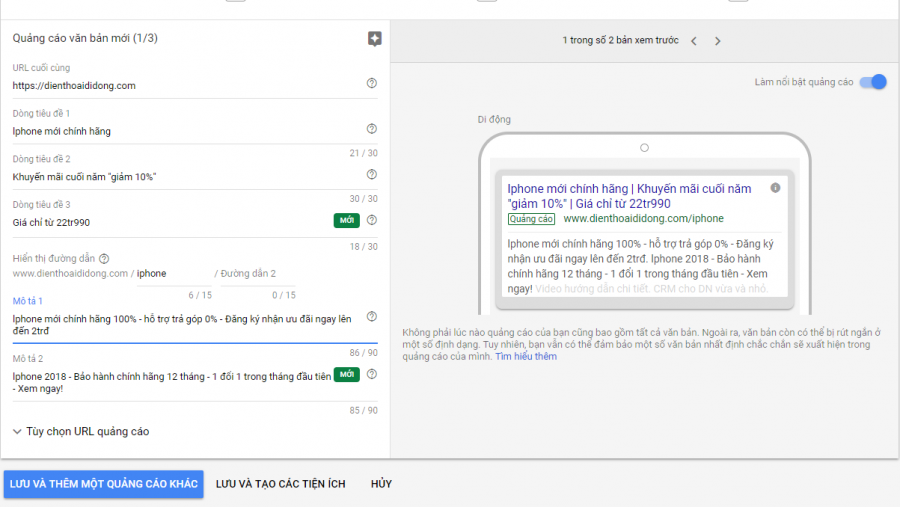
Task: Click the headline 3 field "Giá chỉ từ 22tr990"
Action: click(170, 222)
